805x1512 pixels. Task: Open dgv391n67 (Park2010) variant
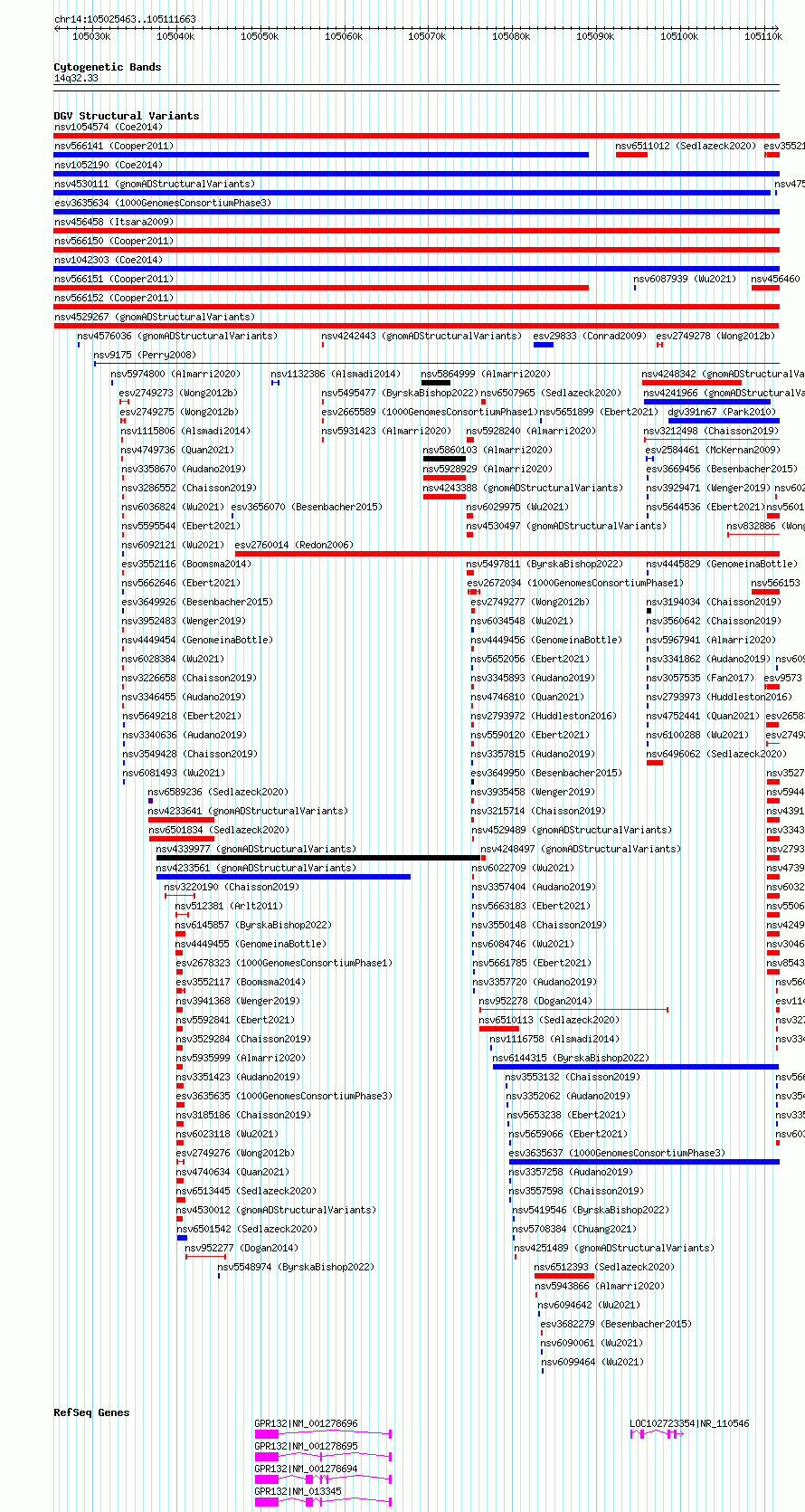click(x=722, y=412)
